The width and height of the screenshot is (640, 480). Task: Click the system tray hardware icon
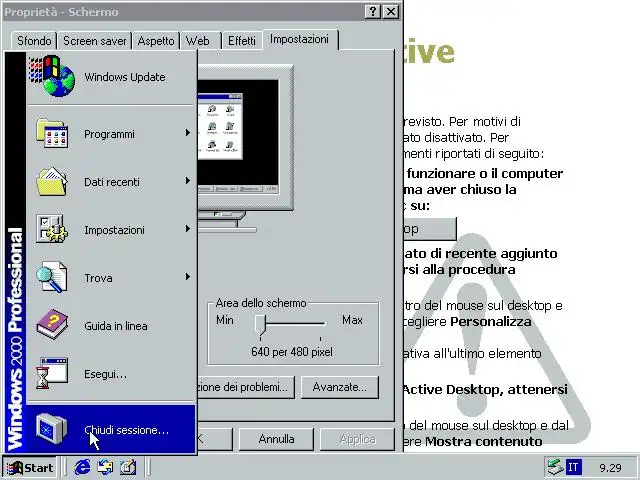(x=555, y=467)
